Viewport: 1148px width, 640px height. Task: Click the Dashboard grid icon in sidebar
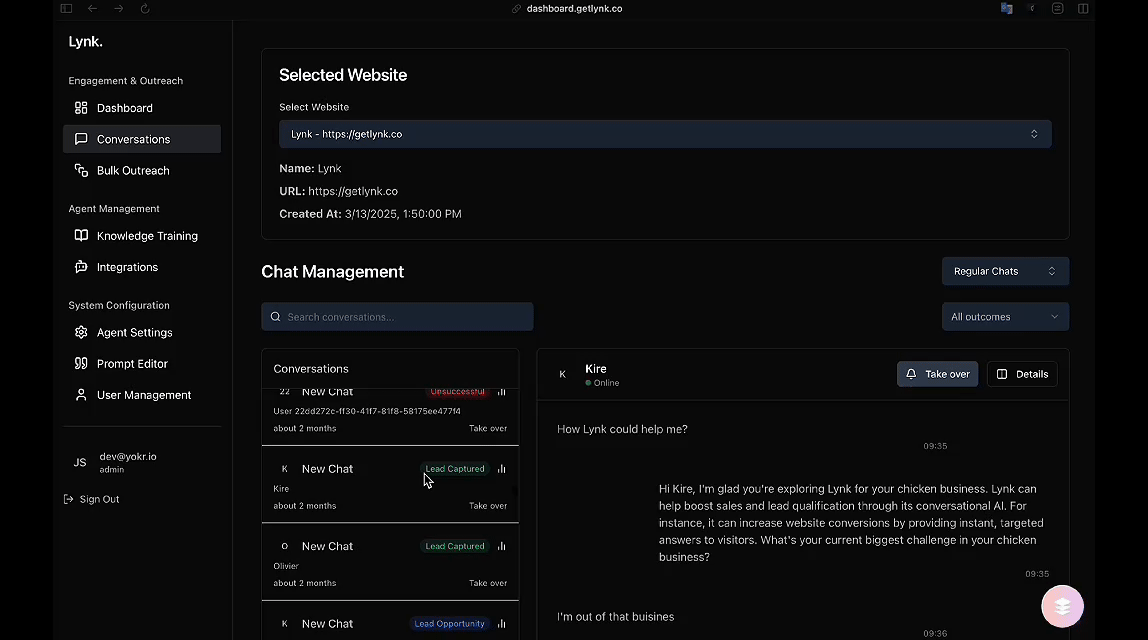tap(81, 108)
